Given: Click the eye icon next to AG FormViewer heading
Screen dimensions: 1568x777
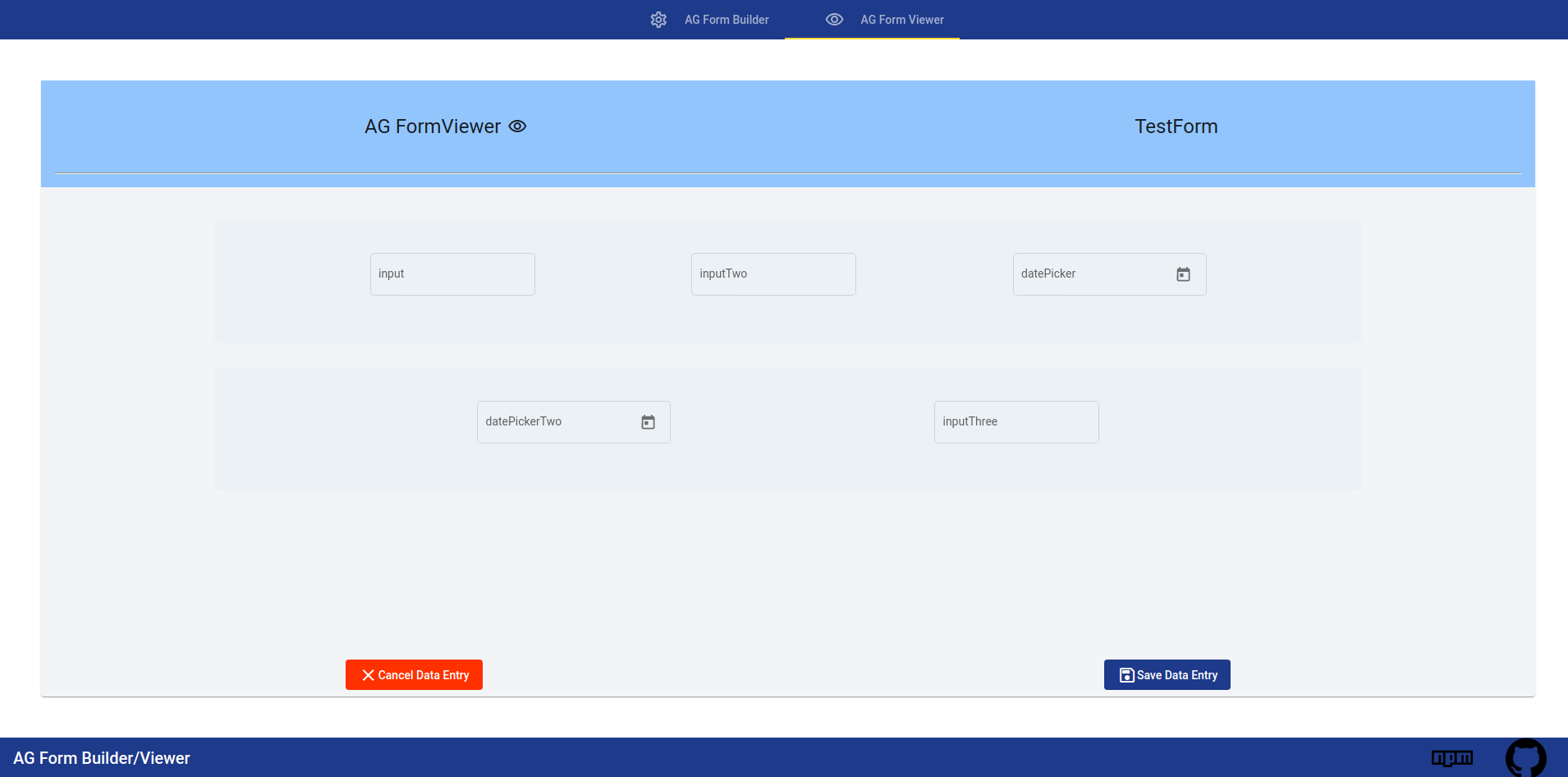Looking at the screenshot, I should 517,126.
